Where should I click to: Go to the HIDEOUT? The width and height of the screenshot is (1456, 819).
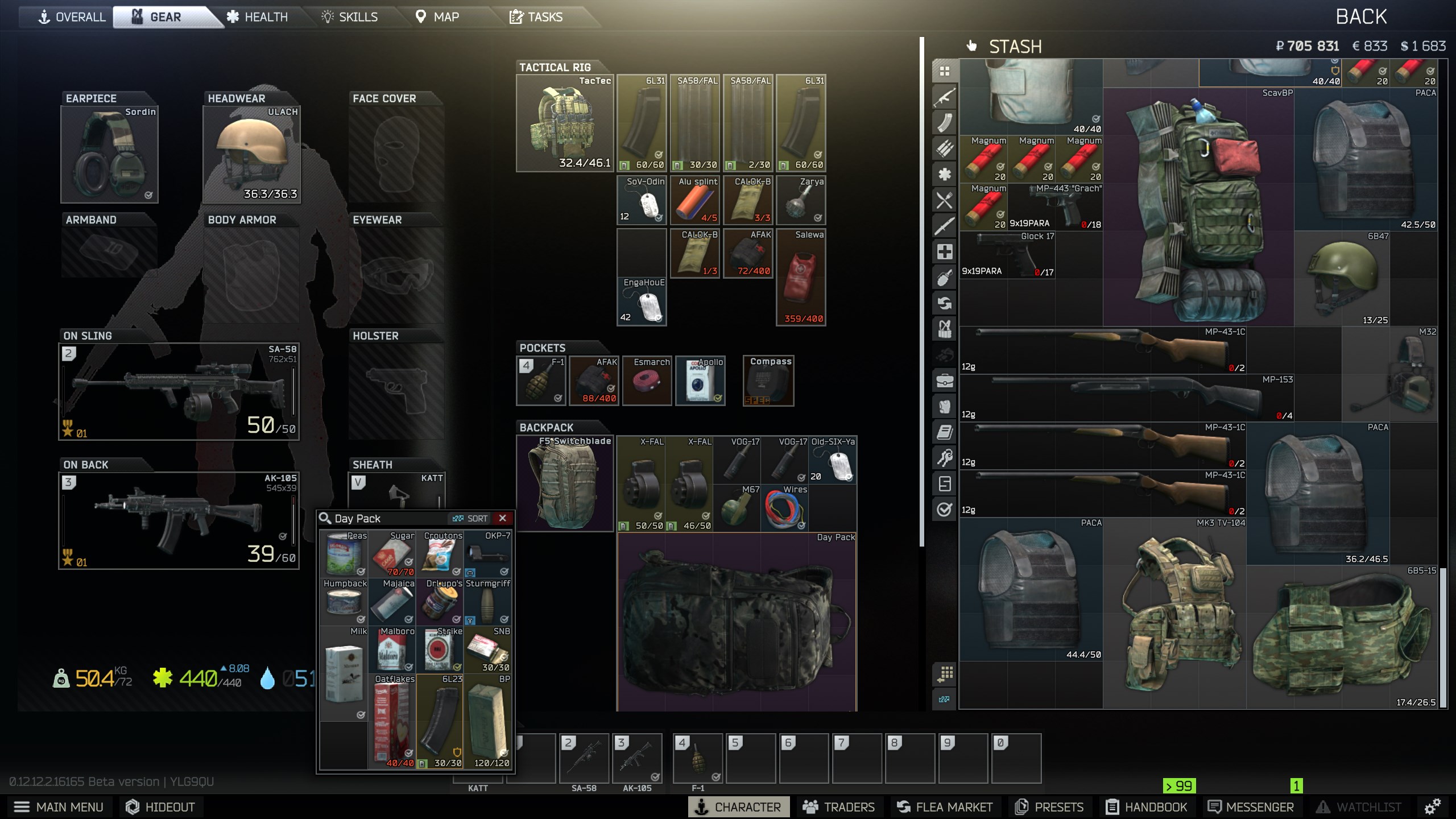[160, 807]
